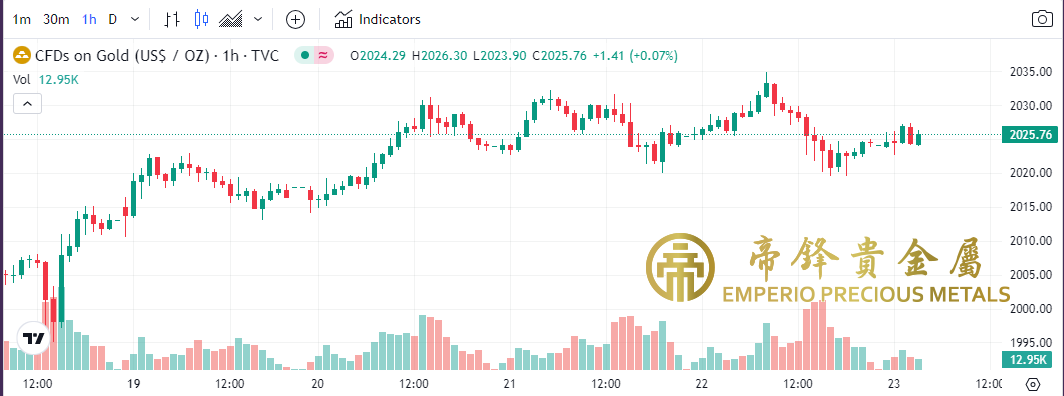Switch to the 1m timeframe
This screenshot has width=1064, height=396.
pos(22,20)
